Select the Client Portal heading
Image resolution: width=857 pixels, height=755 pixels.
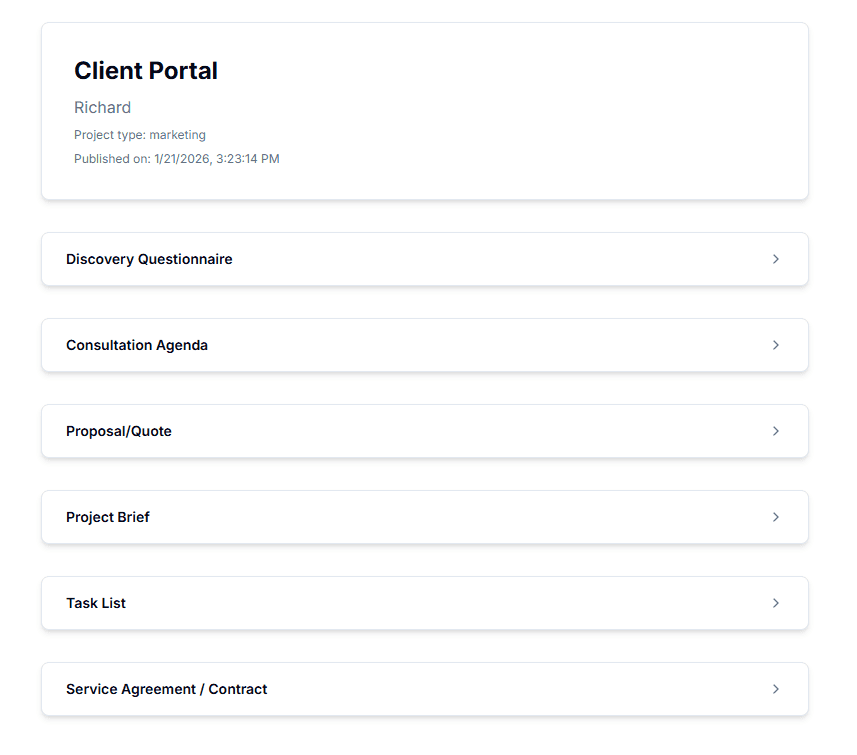[x=146, y=71]
